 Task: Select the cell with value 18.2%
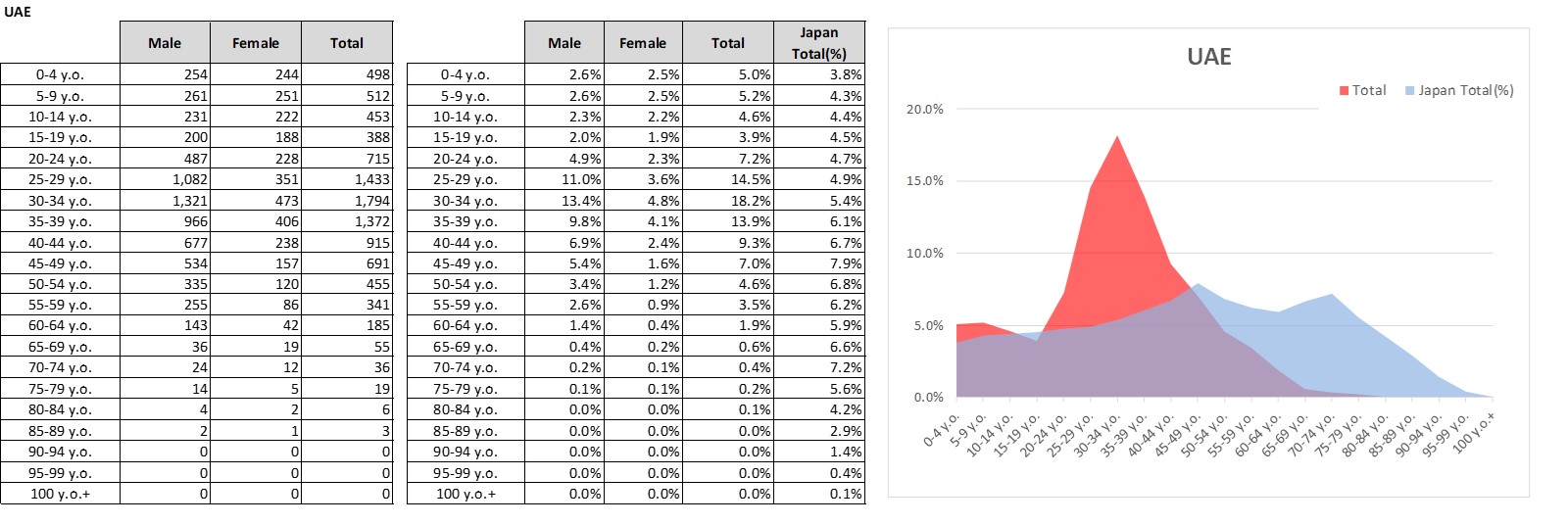point(728,201)
